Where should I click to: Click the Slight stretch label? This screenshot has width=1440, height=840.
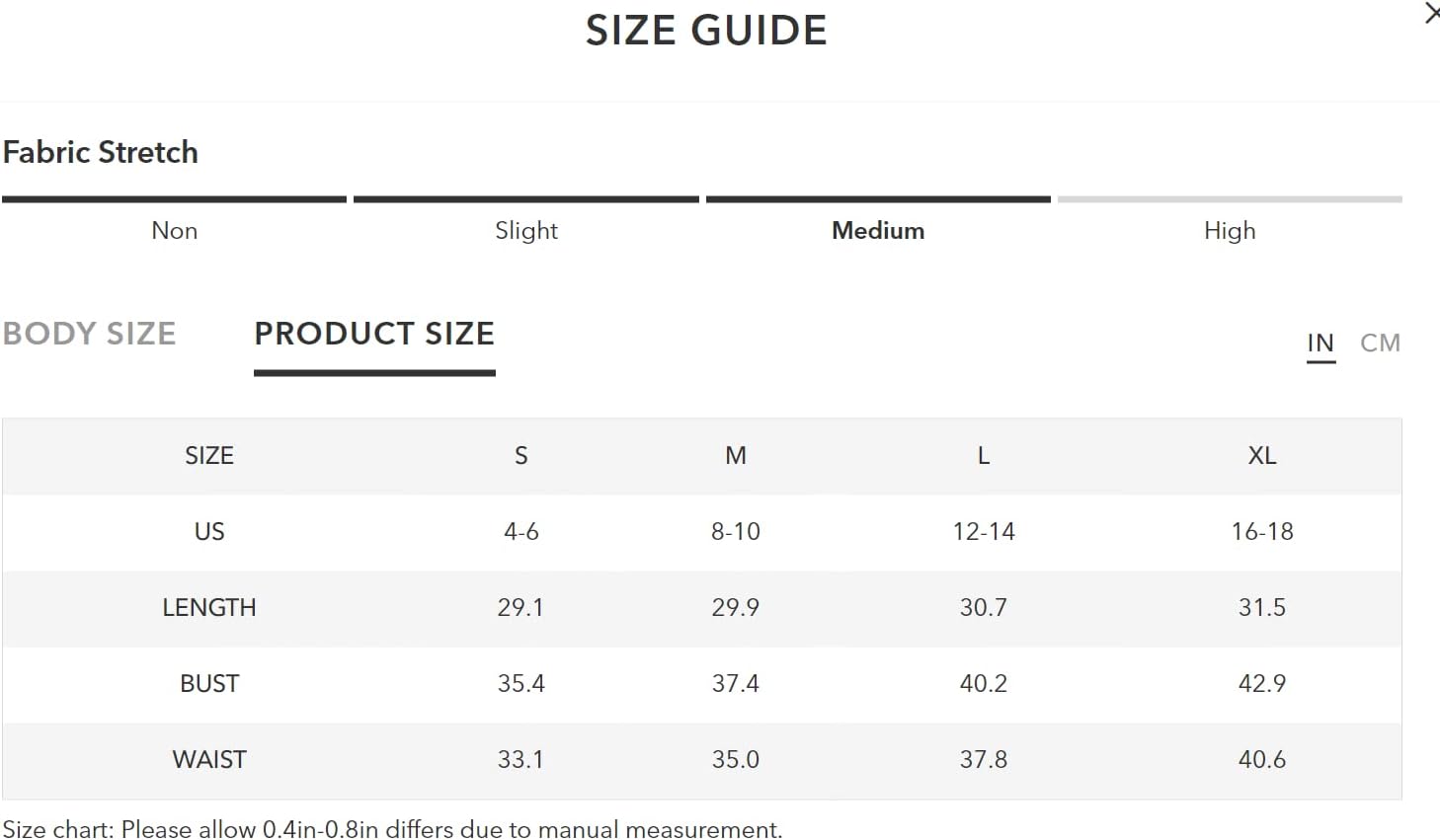pos(526,230)
